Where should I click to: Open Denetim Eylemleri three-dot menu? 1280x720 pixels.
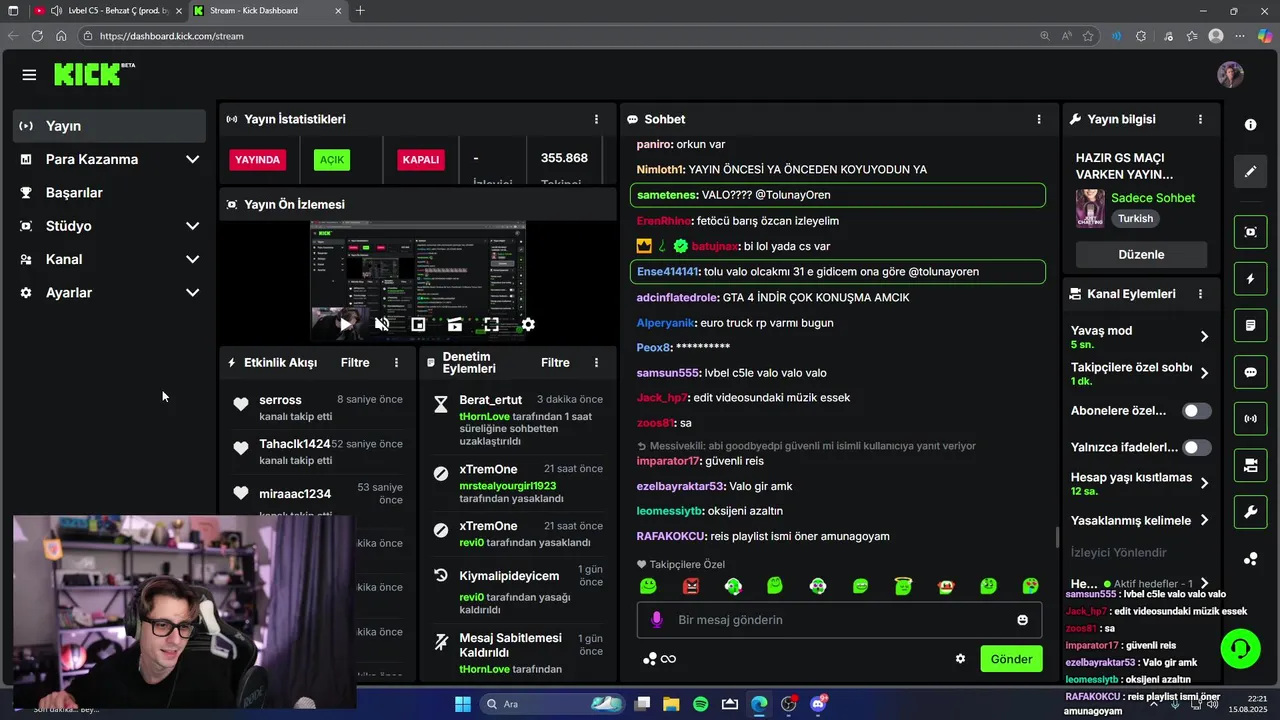[597, 363]
